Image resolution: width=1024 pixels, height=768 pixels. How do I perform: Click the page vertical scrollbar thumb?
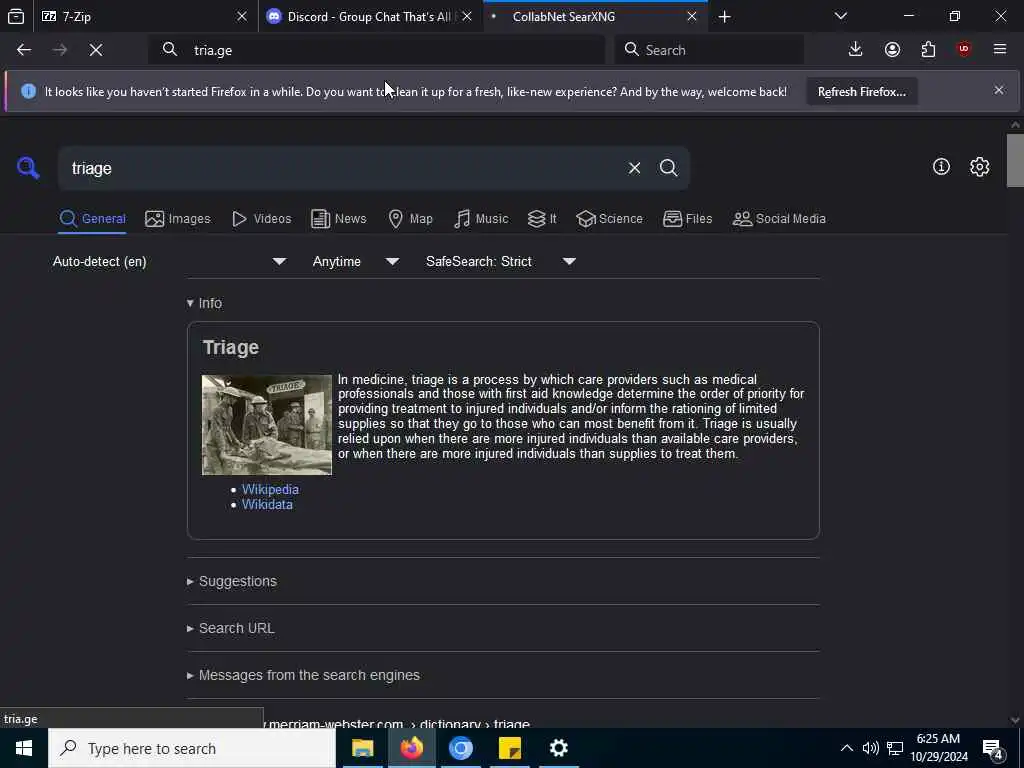pos(1015,160)
